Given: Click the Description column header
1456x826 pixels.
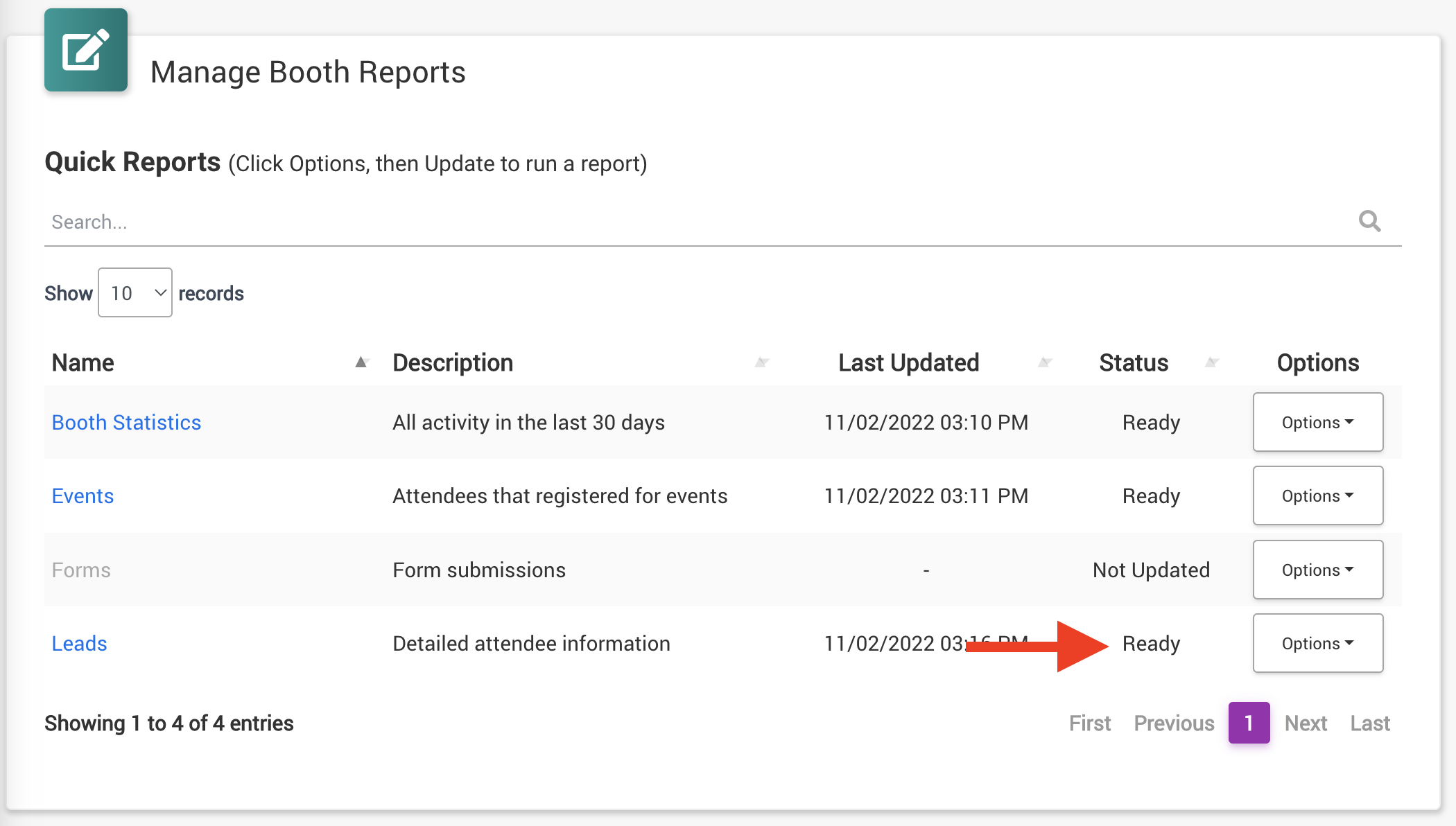Looking at the screenshot, I should [453, 362].
